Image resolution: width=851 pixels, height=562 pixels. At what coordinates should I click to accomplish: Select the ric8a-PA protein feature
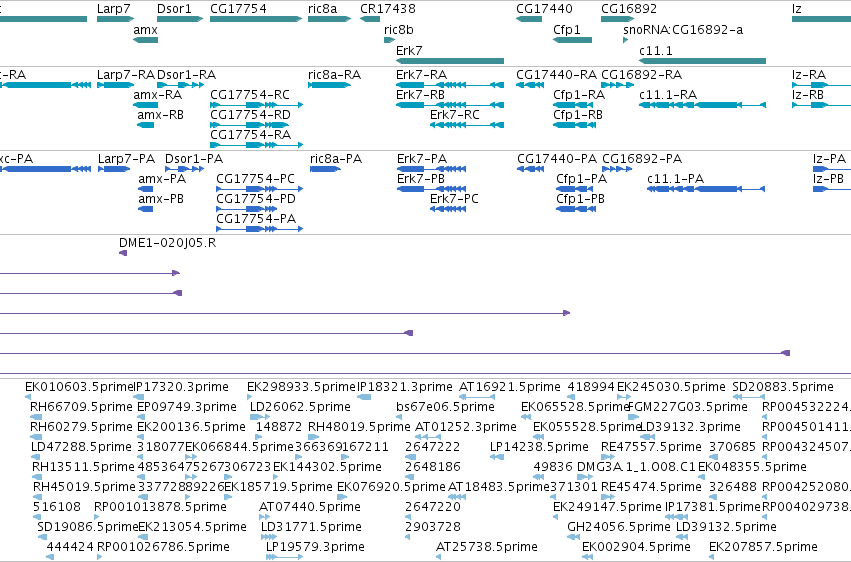(326, 169)
